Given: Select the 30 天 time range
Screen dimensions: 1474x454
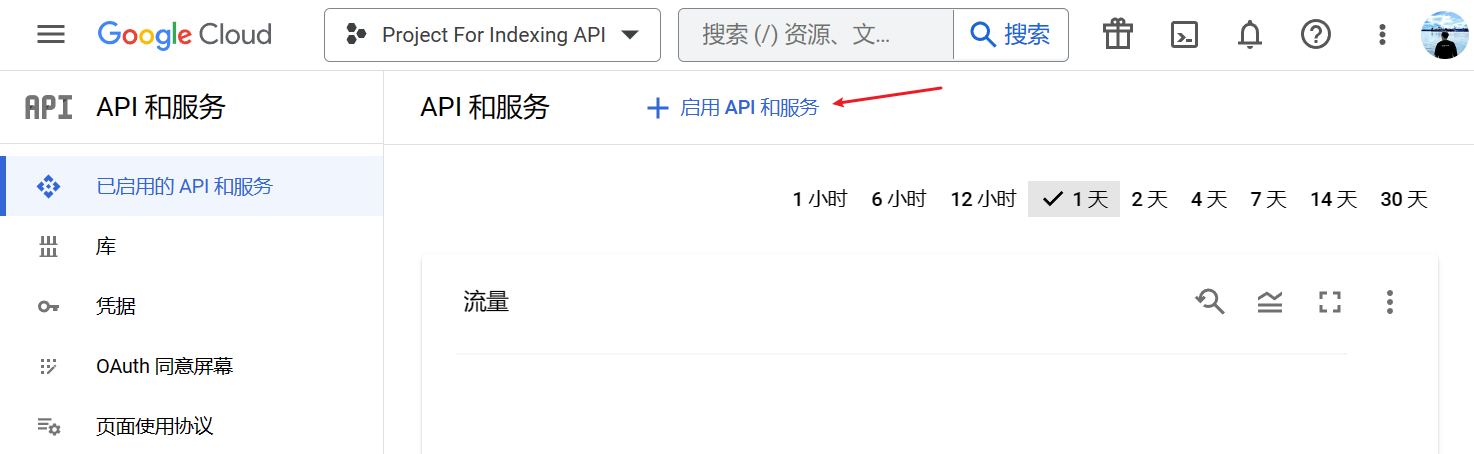Looking at the screenshot, I should 1404,199.
